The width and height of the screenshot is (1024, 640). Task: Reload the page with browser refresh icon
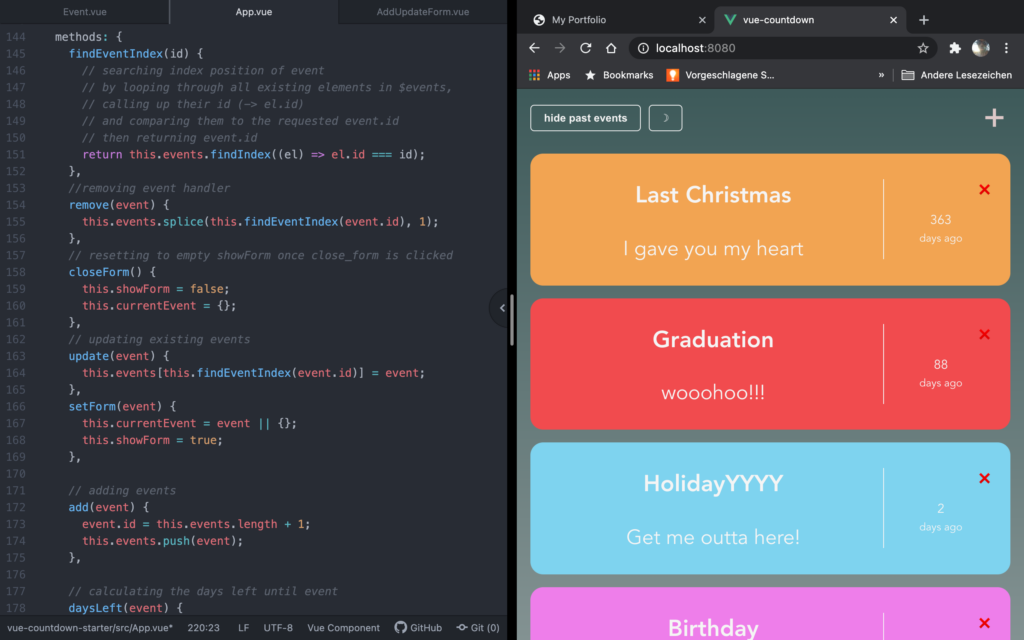click(585, 48)
